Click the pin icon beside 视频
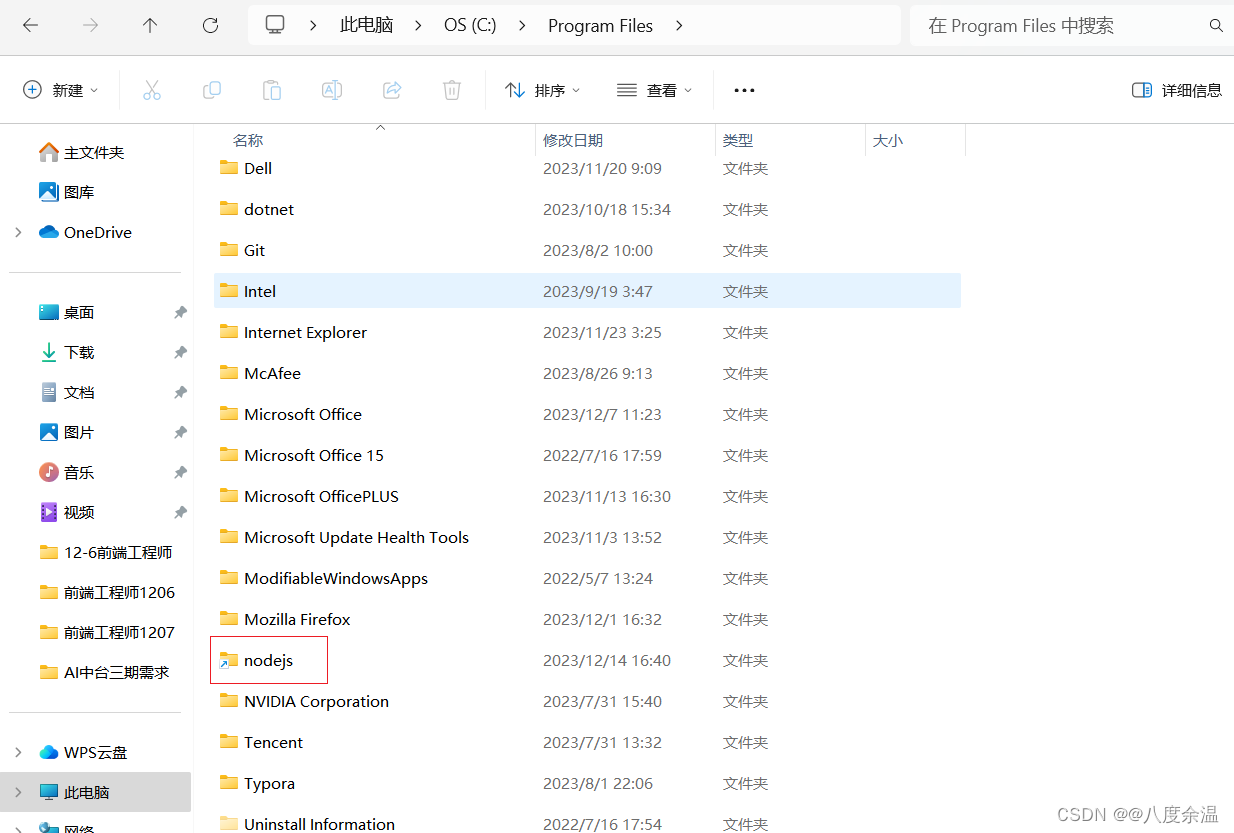1234x833 pixels. tap(180, 512)
